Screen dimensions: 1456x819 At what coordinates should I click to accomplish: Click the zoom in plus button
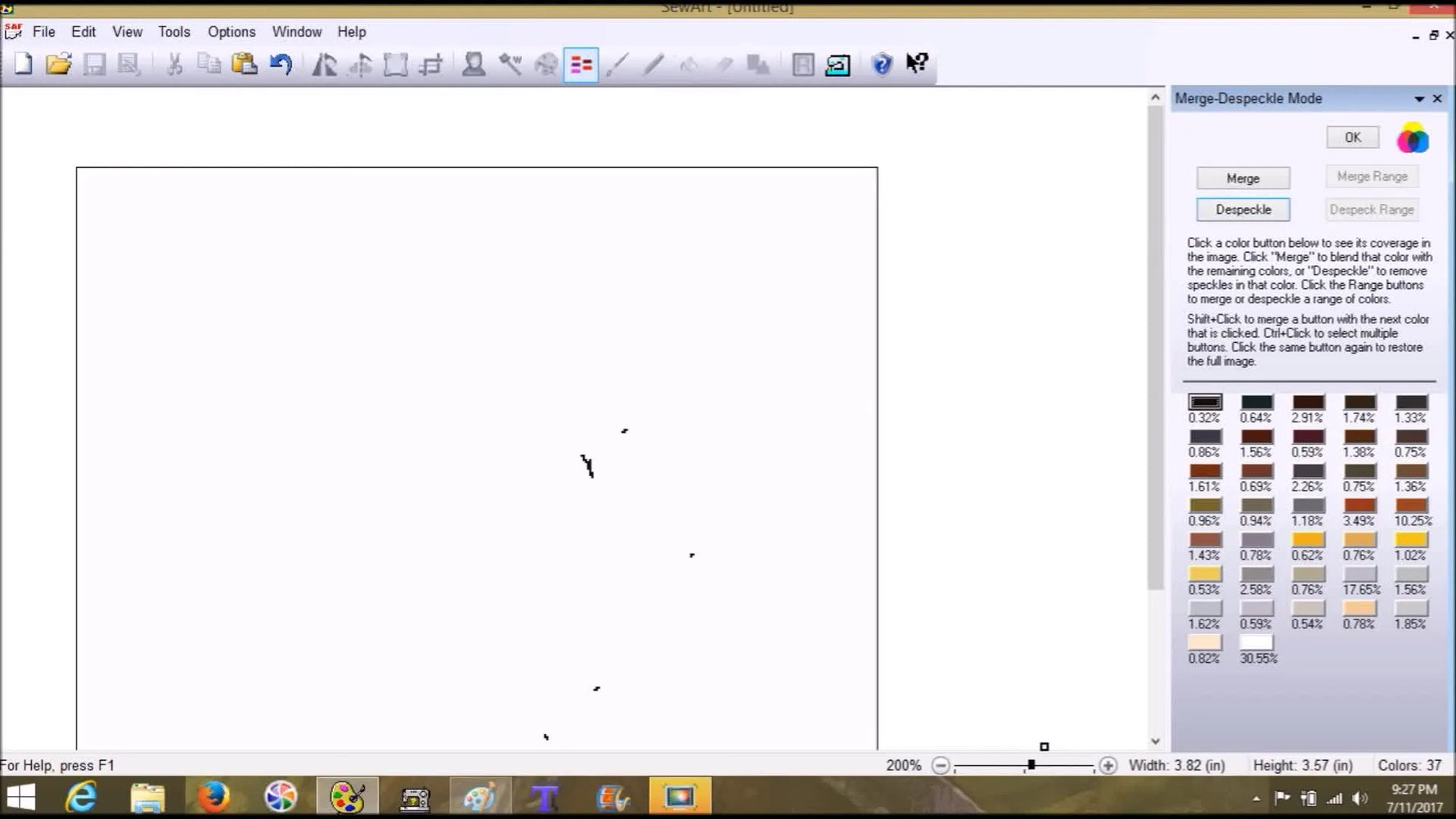pos(1108,766)
